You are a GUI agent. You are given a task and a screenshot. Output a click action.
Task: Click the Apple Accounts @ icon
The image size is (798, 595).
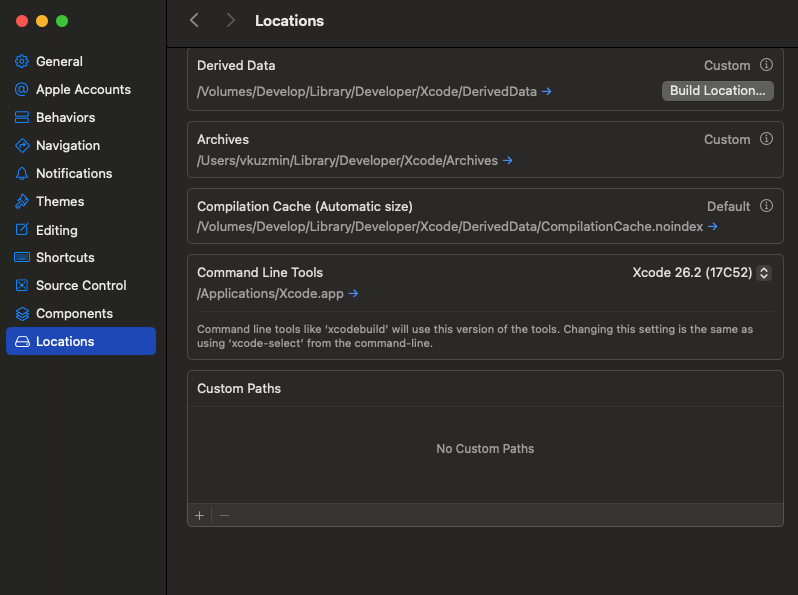pos(21,90)
